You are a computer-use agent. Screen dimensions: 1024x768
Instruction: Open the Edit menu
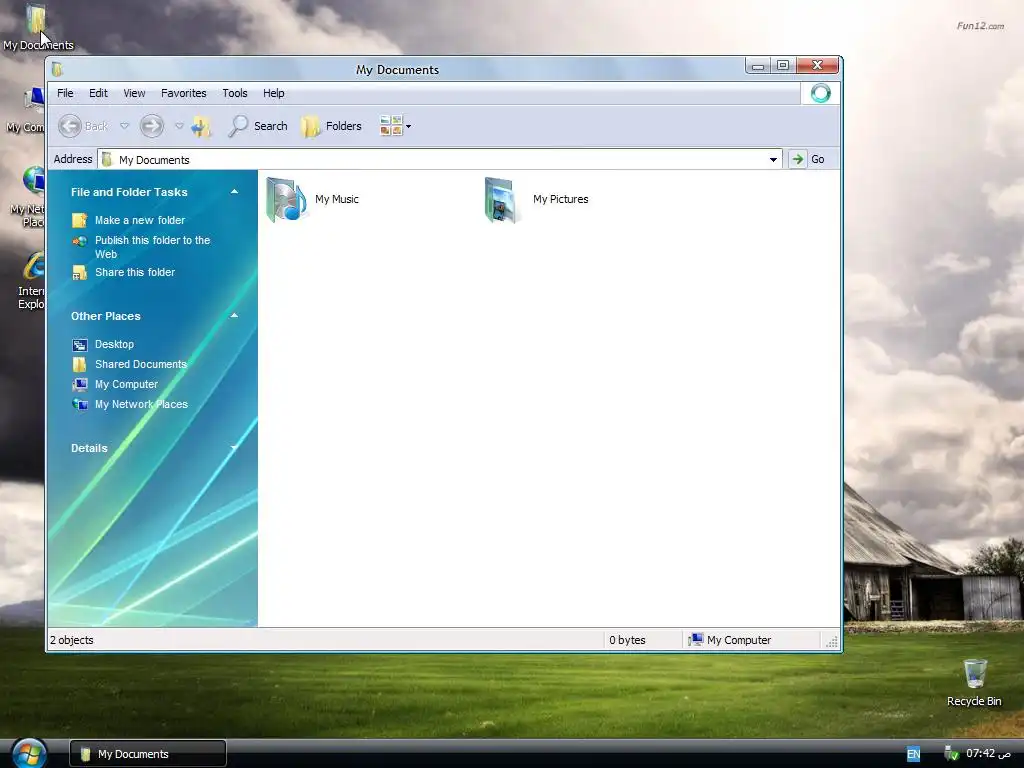98,93
